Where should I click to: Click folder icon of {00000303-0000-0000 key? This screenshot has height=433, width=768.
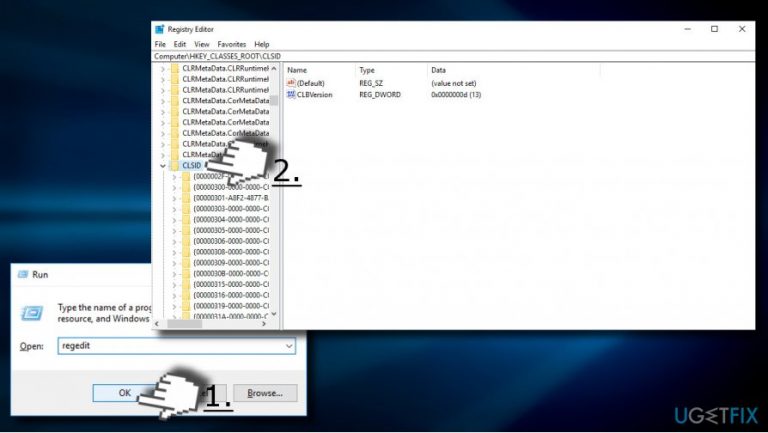coord(186,209)
